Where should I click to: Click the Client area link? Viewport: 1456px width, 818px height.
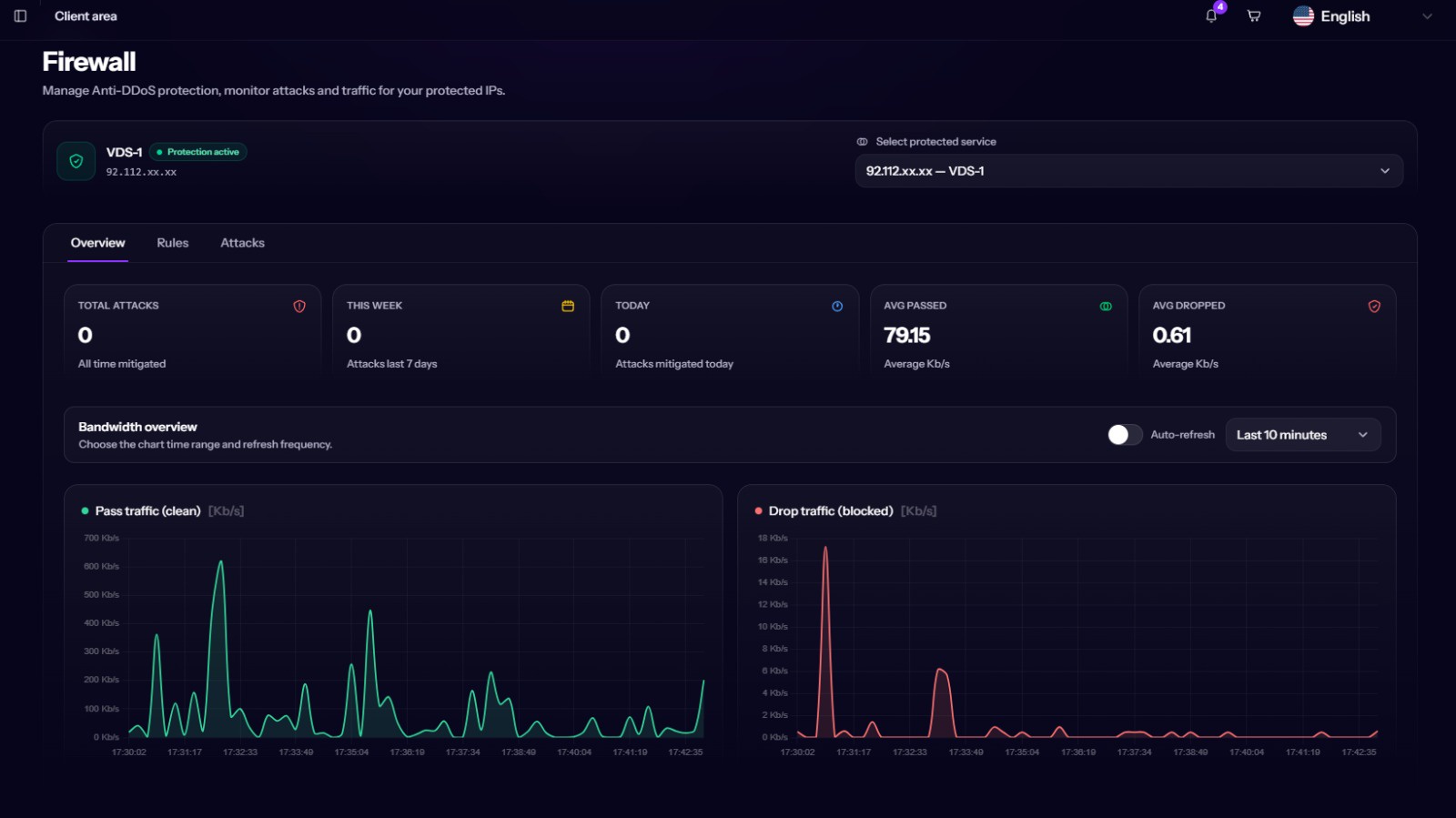(x=86, y=16)
